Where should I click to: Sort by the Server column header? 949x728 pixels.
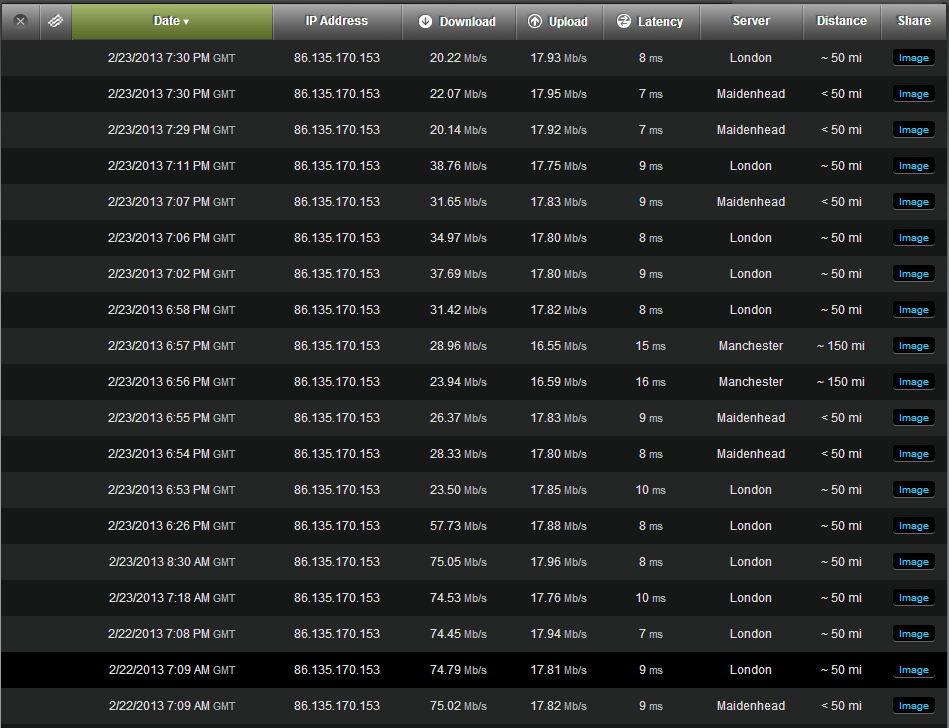751,21
